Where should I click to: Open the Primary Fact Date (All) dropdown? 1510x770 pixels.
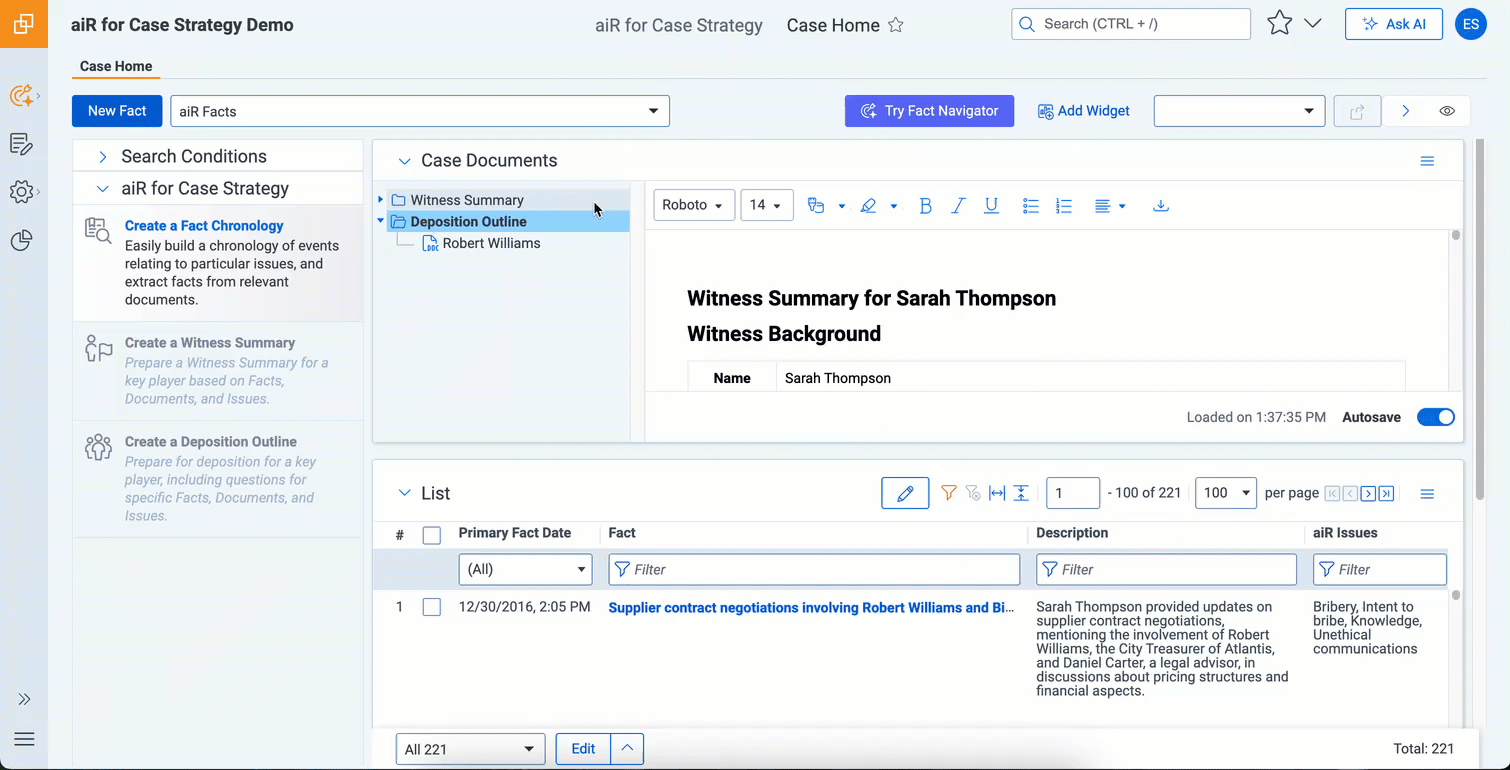[x=525, y=569]
